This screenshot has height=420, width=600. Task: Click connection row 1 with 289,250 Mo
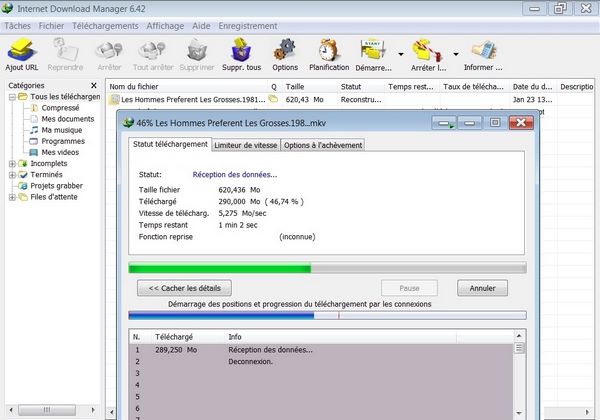coord(321,350)
